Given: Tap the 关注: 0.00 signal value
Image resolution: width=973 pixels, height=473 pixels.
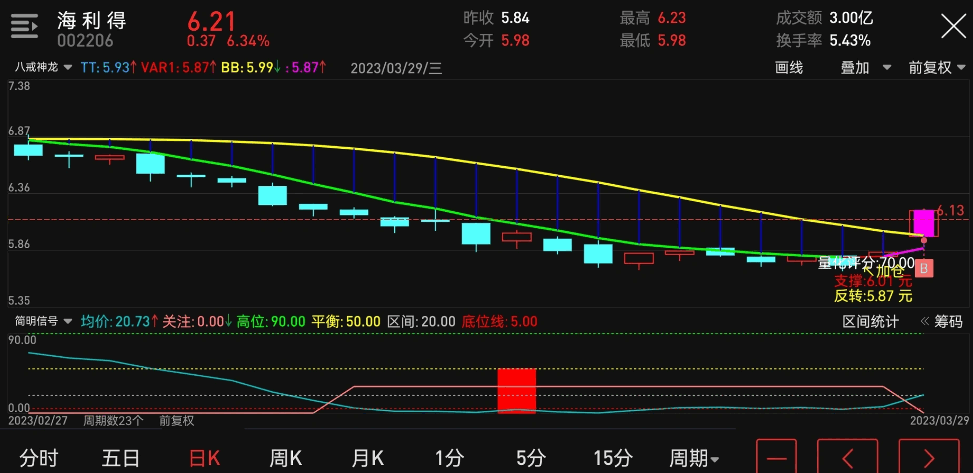Looking at the screenshot, I should pyautogui.click(x=197, y=322).
